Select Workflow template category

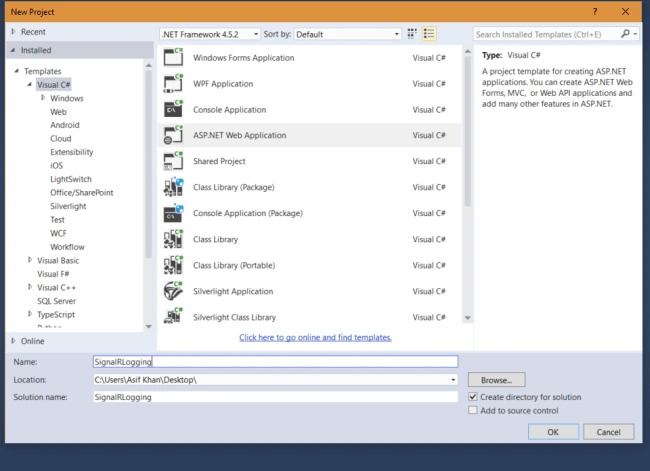(68, 247)
